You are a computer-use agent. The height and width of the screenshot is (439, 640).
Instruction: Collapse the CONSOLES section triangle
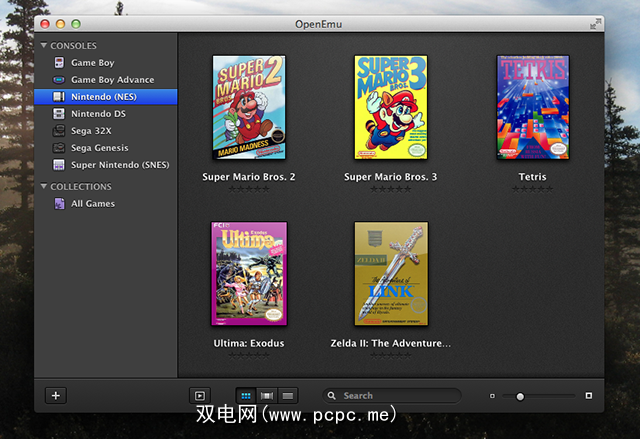point(43,46)
